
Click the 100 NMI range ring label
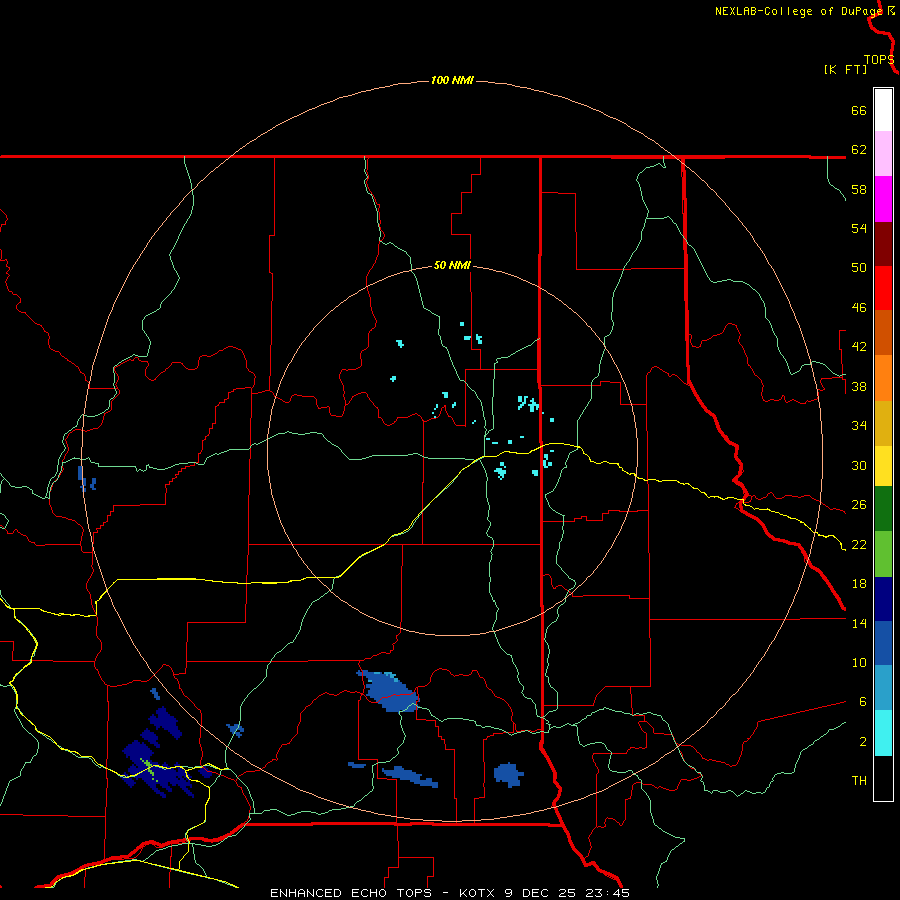click(x=452, y=80)
